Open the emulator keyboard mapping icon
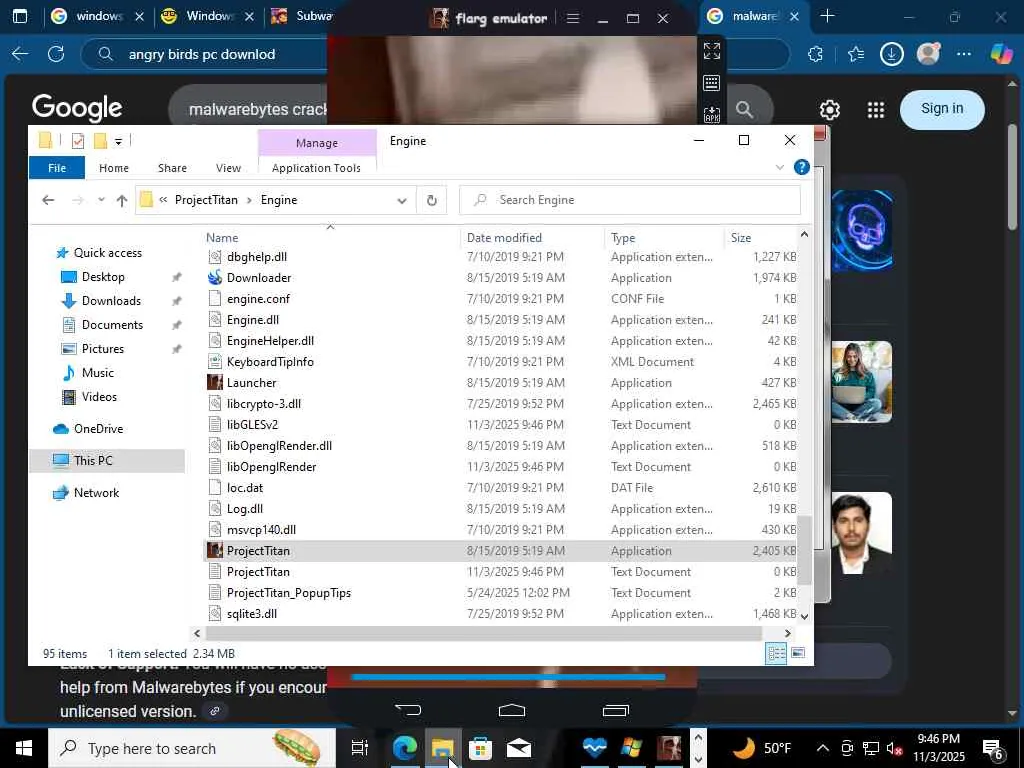 point(712,83)
